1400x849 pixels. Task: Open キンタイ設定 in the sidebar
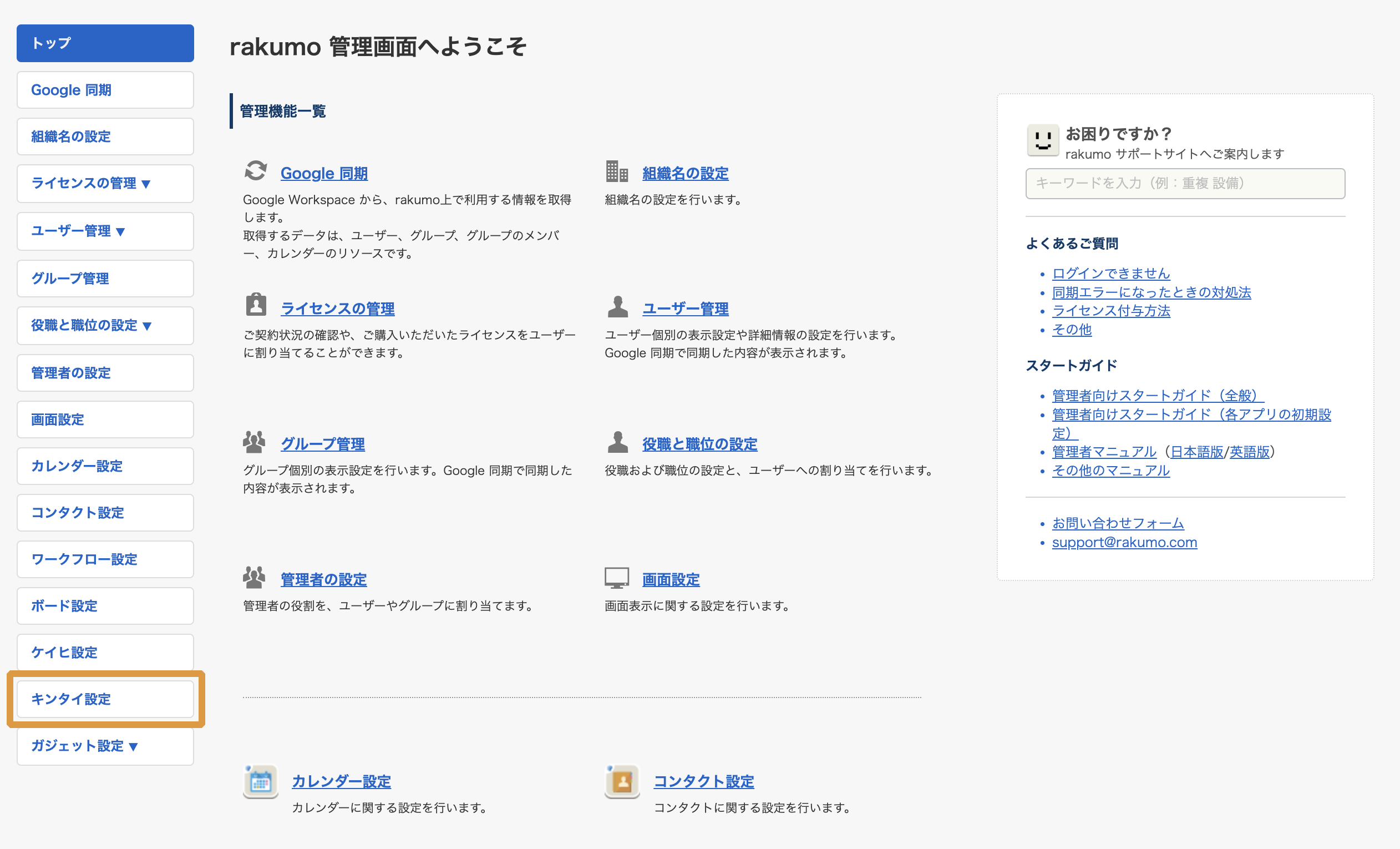click(x=105, y=699)
